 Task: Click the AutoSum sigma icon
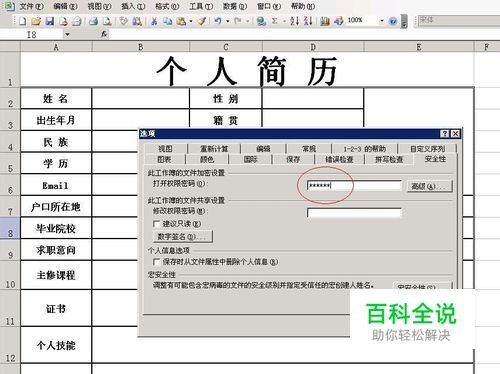pyautogui.click(x=275, y=21)
